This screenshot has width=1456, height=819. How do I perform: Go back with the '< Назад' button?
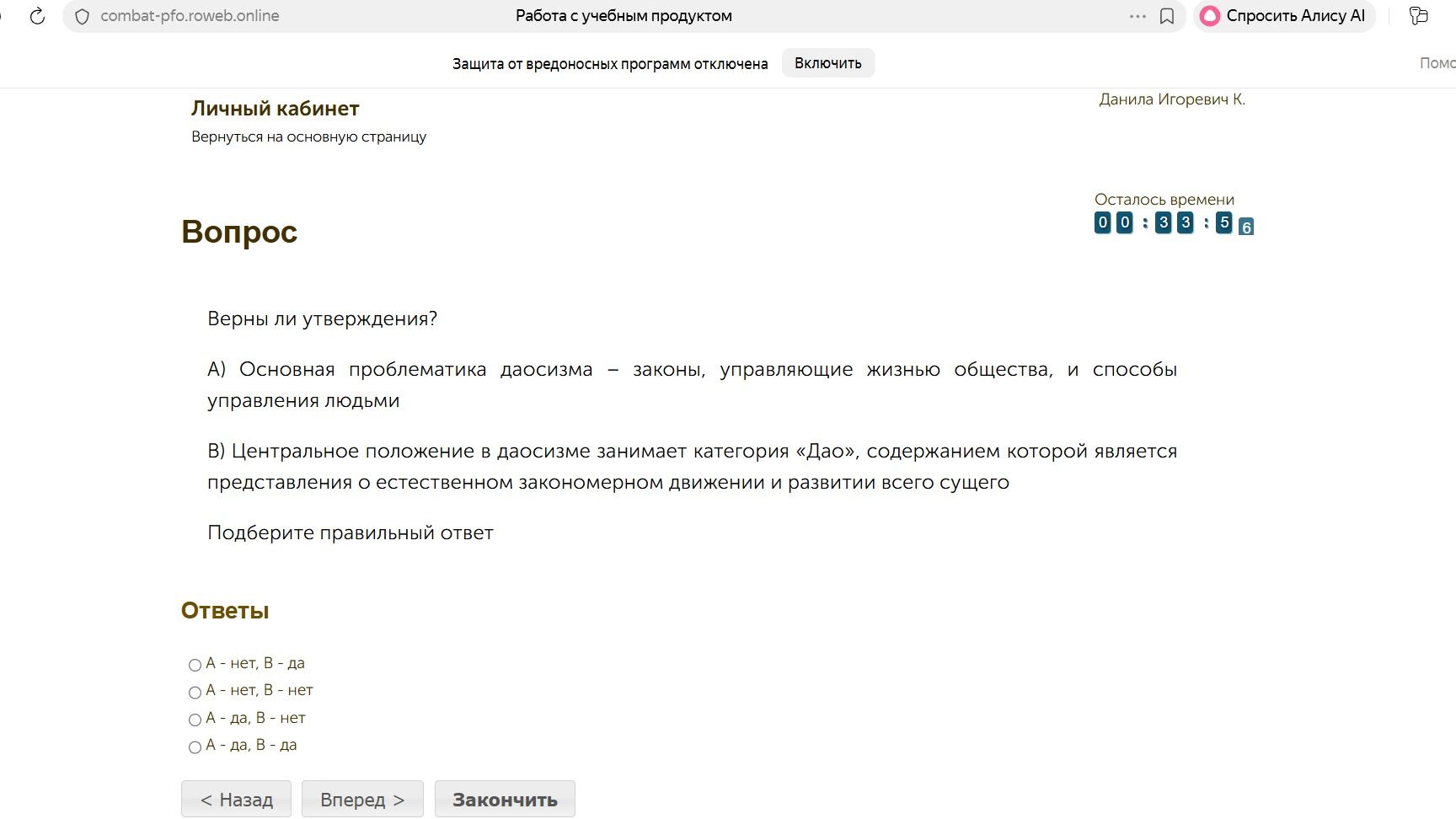[x=236, y=799]
